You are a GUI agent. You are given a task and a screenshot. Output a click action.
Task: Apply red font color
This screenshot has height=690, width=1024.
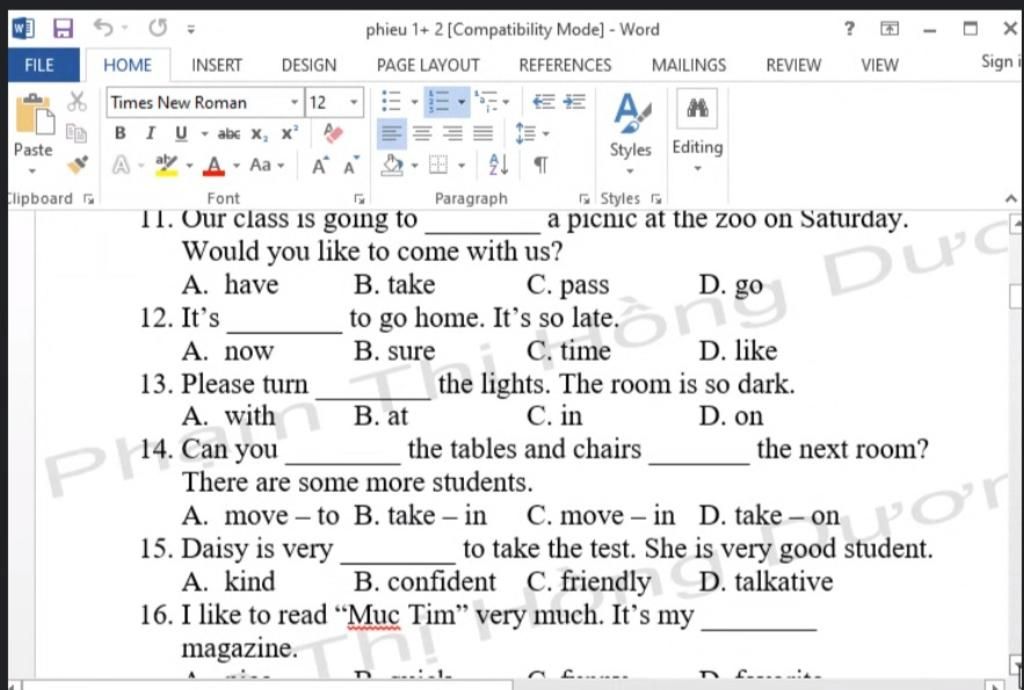tap(214, 165)
